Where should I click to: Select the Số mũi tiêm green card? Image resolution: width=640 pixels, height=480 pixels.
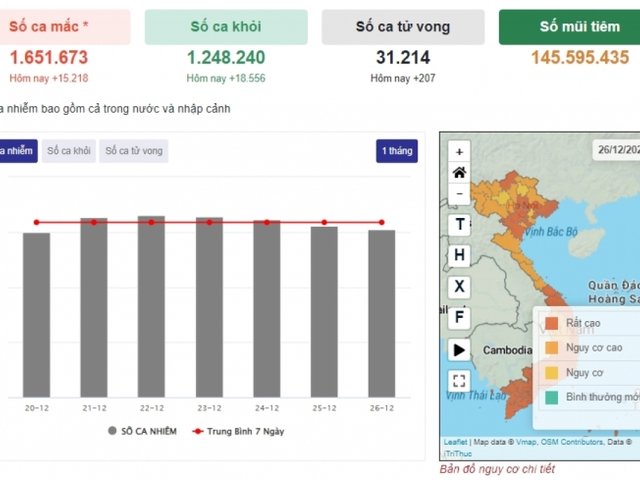(569, 27)
